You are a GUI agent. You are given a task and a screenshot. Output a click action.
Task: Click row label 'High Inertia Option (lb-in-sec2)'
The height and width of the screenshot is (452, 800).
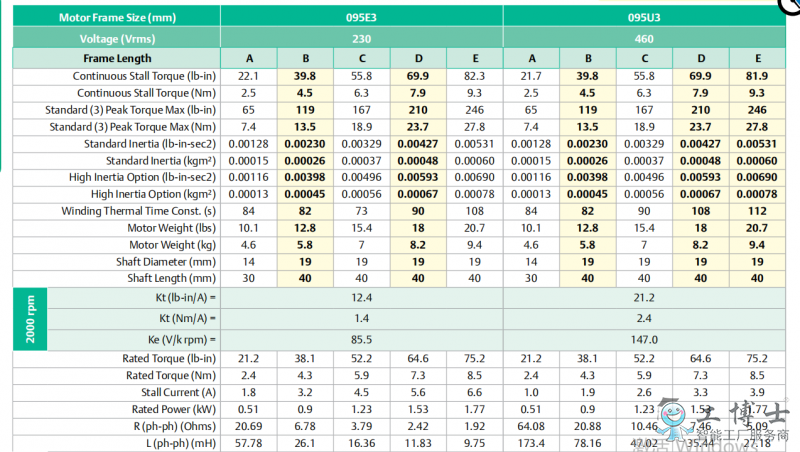pyautogui.click(x=142, y=177)
